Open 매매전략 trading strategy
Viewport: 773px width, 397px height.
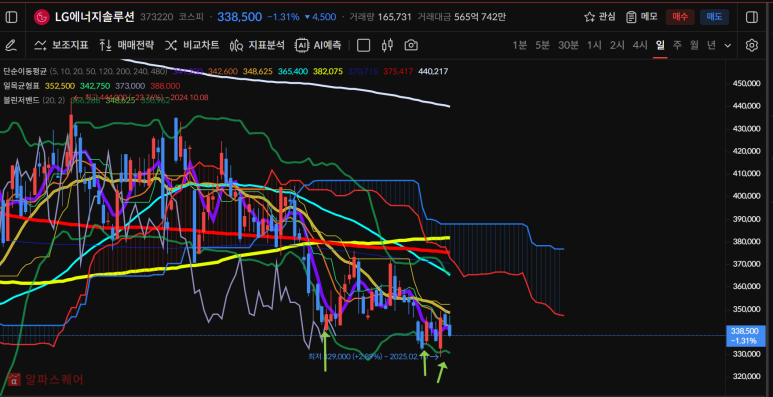click(127, 45)
